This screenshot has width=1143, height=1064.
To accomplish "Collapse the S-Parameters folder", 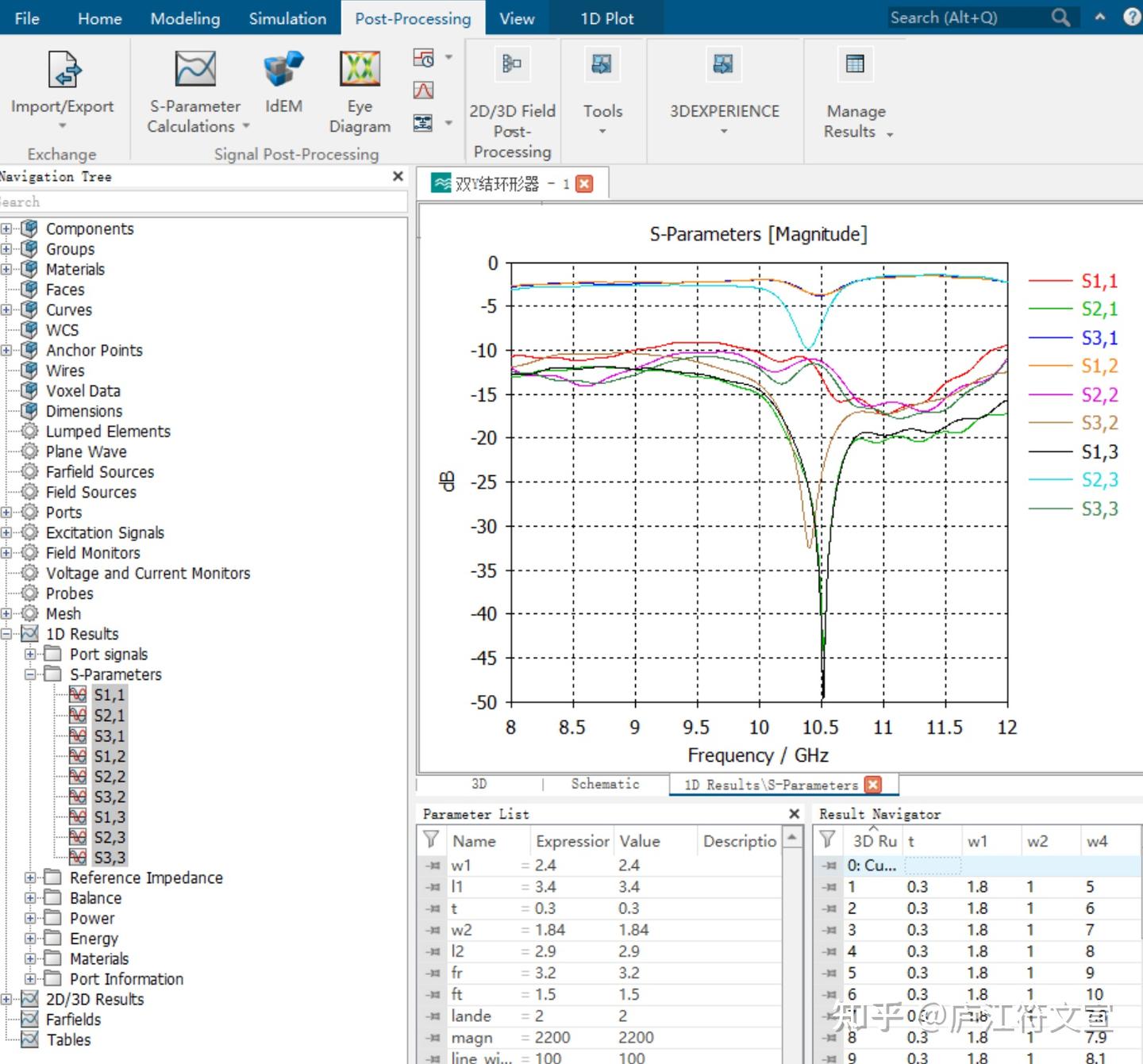I will pos(30,674).
